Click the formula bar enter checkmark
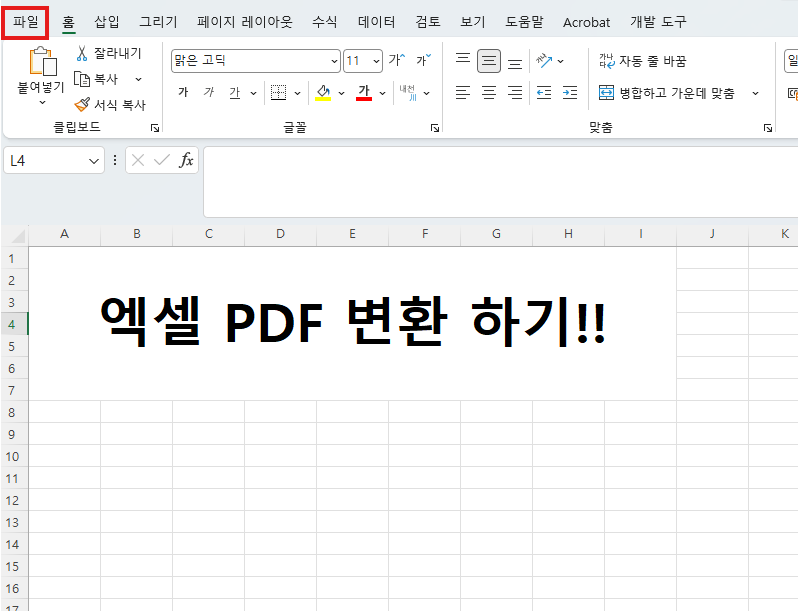798x611 pixels. 162,161
